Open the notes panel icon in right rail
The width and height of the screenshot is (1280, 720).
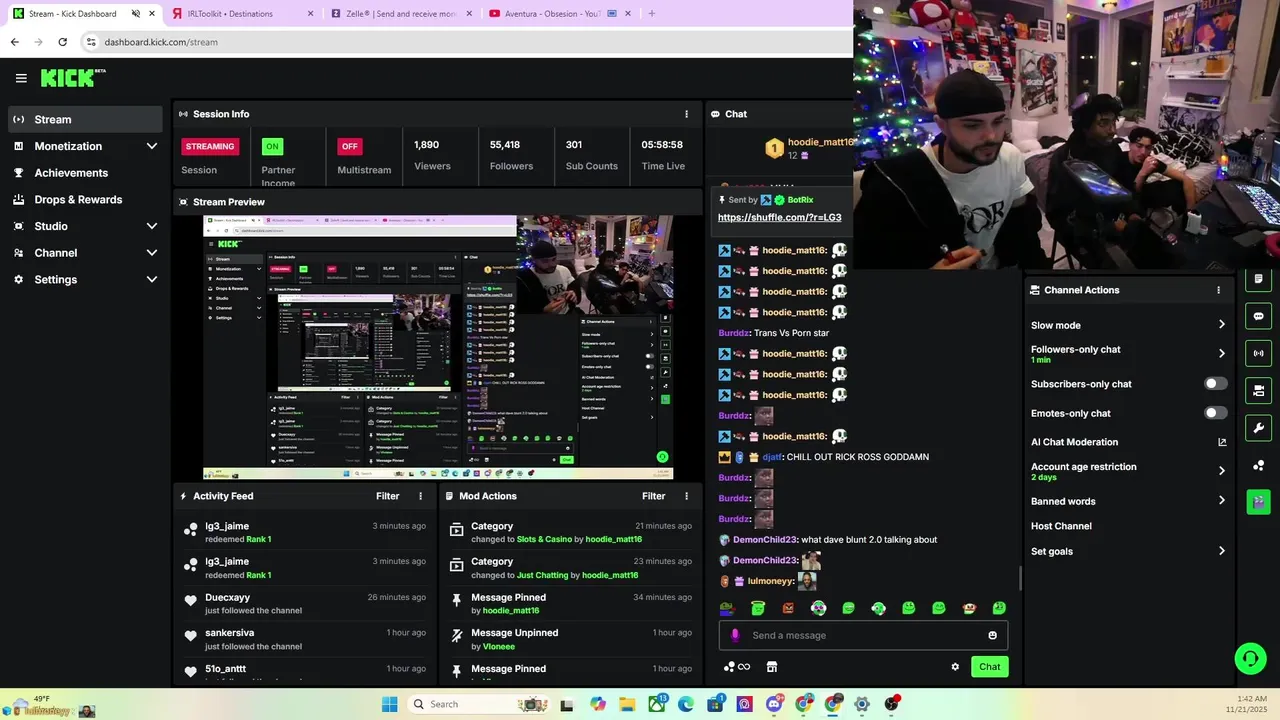pyautogui.click(x=1258, y=279)
